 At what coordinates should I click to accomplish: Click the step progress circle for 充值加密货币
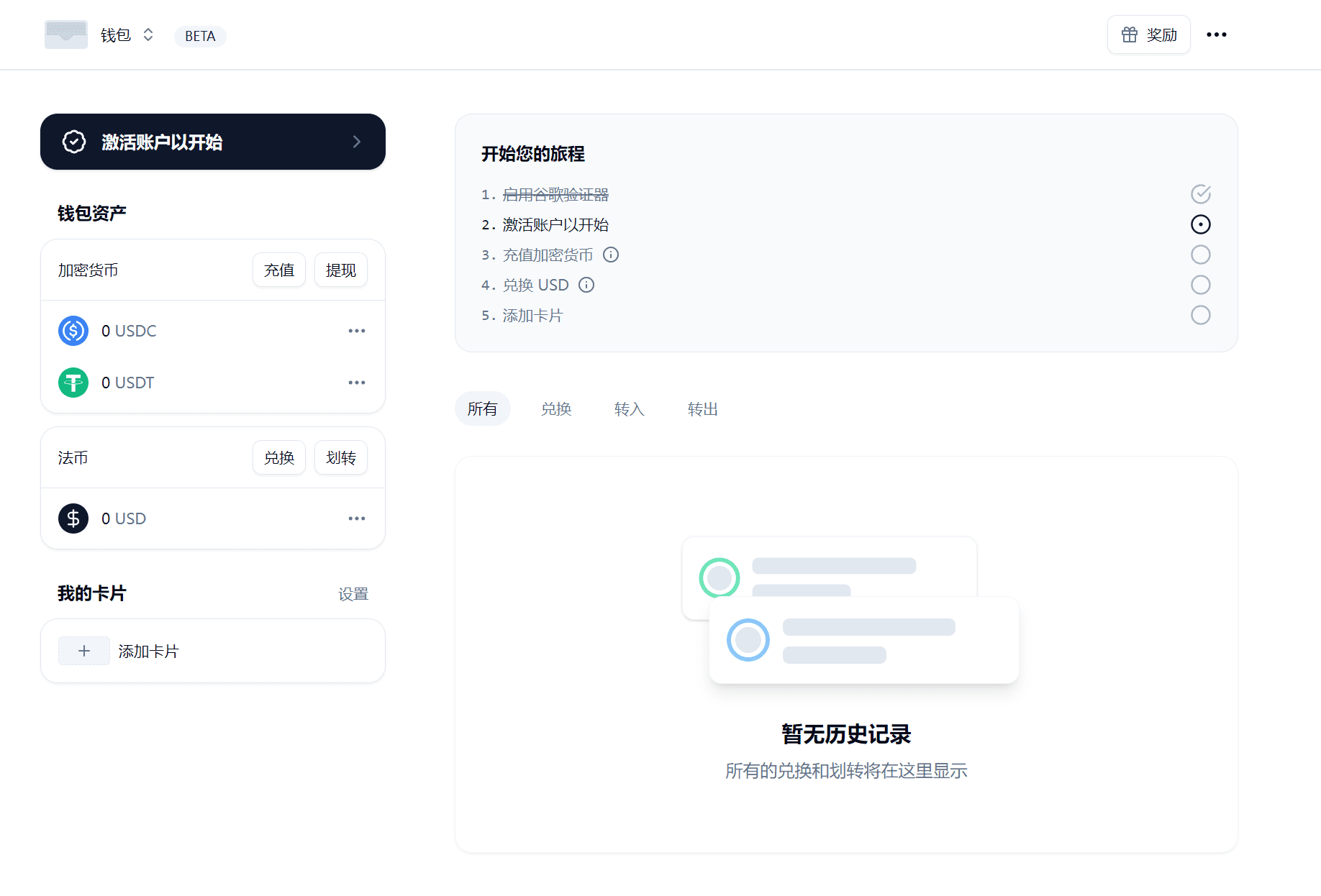[1201, 255]
